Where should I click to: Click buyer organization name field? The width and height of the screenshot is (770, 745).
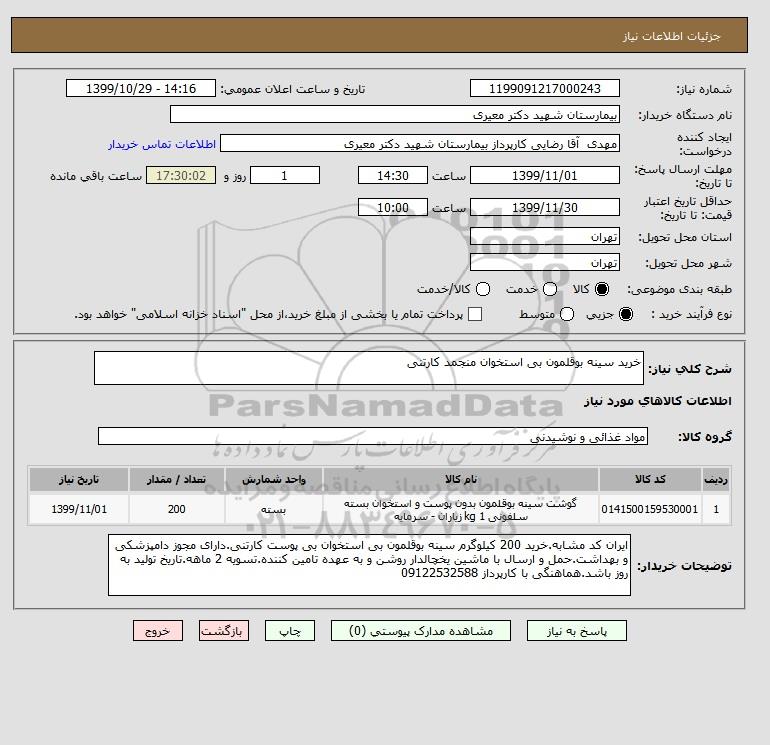395,114
